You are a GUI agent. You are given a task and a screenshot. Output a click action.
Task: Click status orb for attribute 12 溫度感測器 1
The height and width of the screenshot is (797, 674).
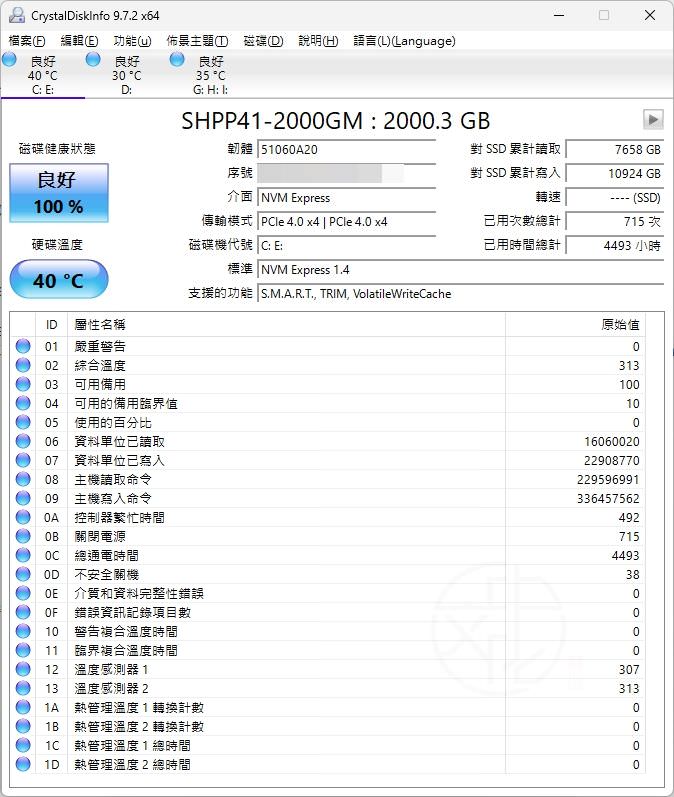pyautogui.click(x=23, y=669)
